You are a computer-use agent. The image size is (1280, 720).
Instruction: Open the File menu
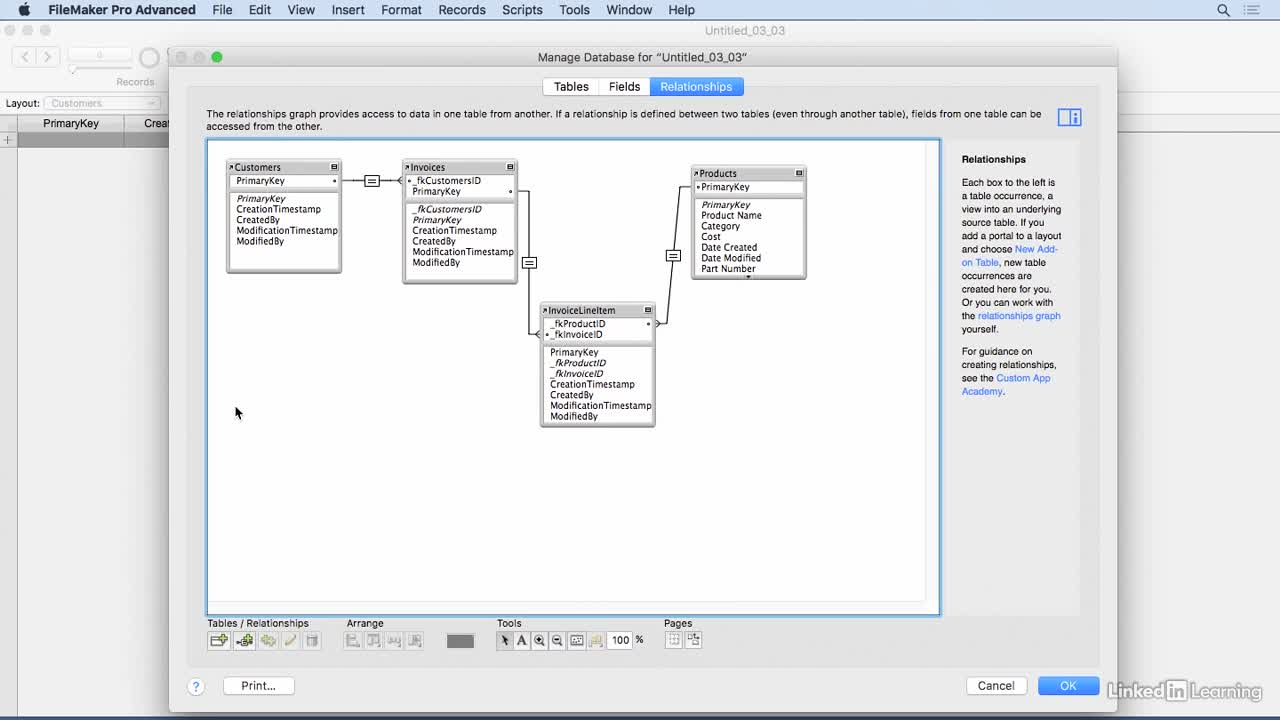tap(222, 10)
